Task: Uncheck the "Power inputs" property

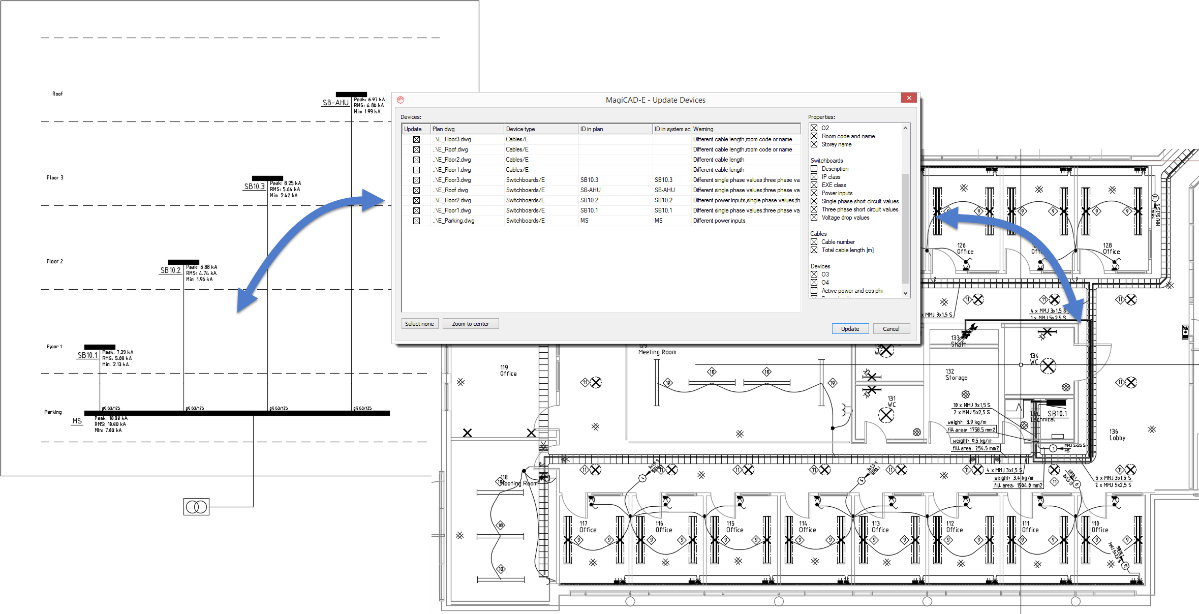Action: (x=813, y=193)
